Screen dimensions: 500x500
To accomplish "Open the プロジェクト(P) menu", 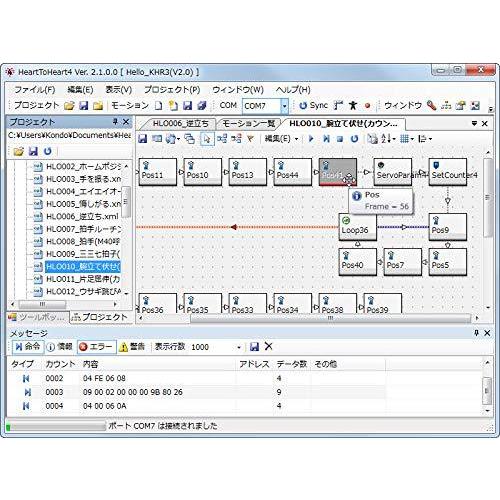I will point(172,89).
